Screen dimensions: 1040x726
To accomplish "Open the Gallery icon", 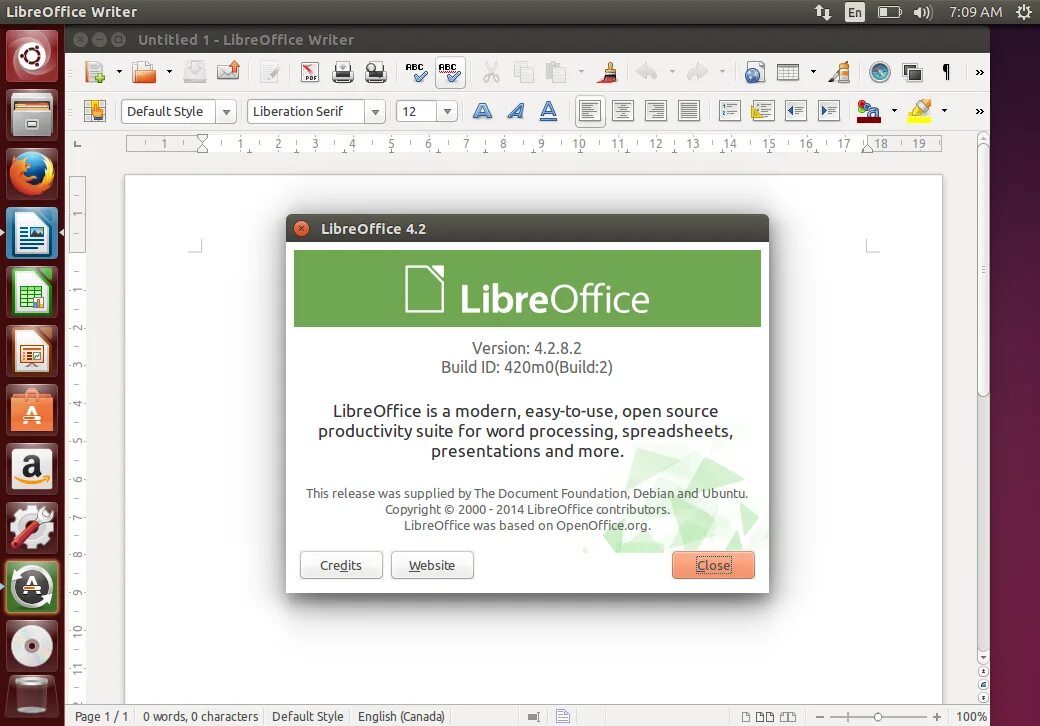I will [x=913, y=73].
